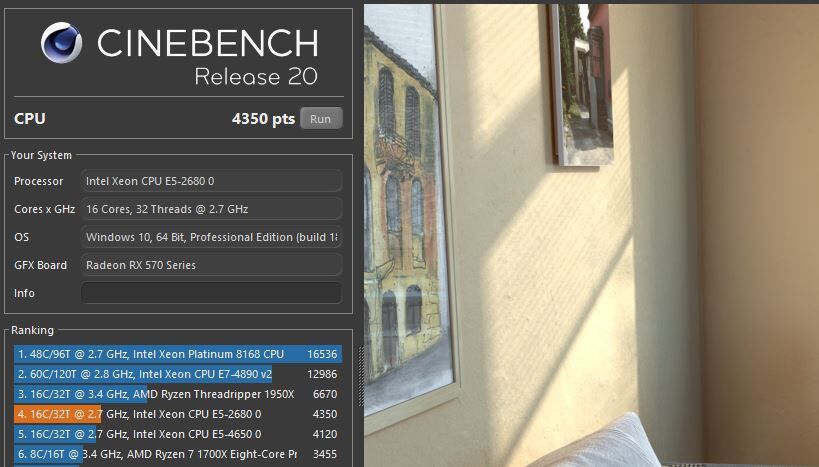Select the Cores x GHz field
Image resolution: width=819 pixels, height=467 pixels.
(212, 209)
